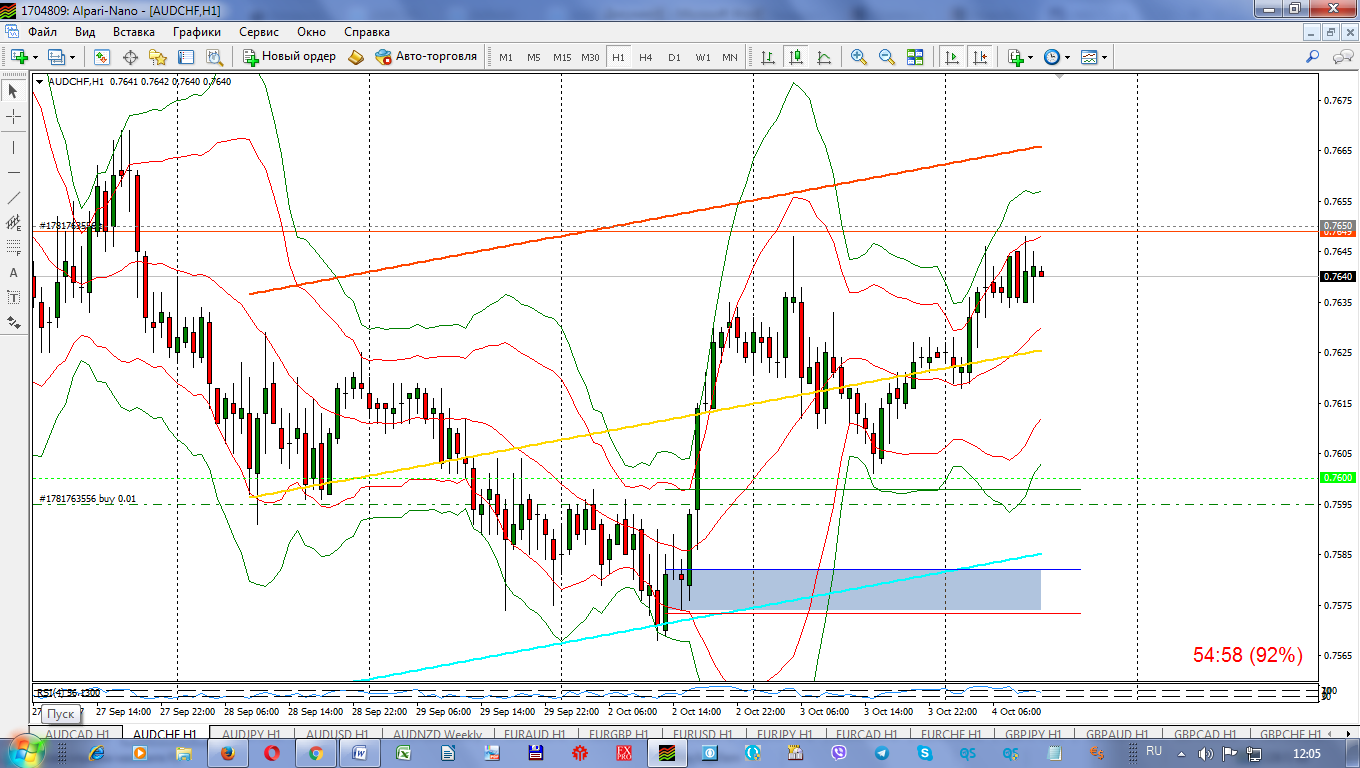
Task: Expand the Templates dropdown arrow
Action: coord(1105,57)
